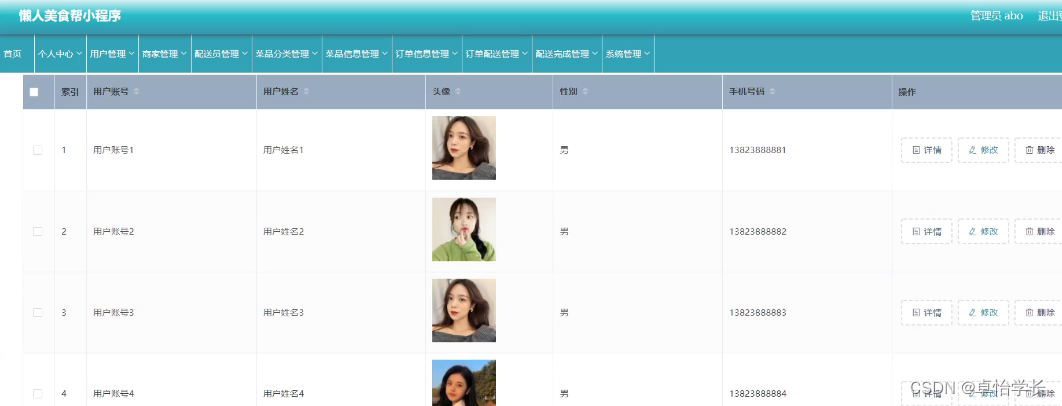Screen dimensions: 1062x406
Task: Sort by the 性别 column arrows
Action: click(585, 92)
